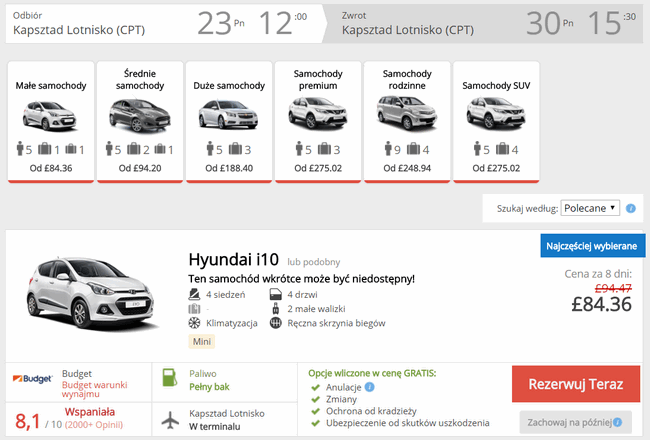Select the Samochody premium car category
The width and height of the screenshot is (650, 440).
318,122
